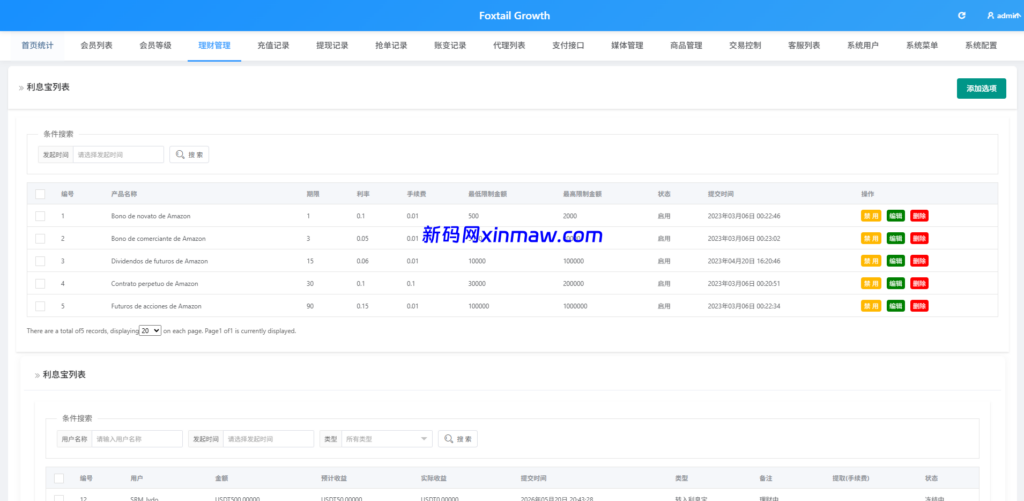This screenshot has width=1024, height=501.
Task: Open the 媒体管理 tab
Action: click(x=627, y=46)
